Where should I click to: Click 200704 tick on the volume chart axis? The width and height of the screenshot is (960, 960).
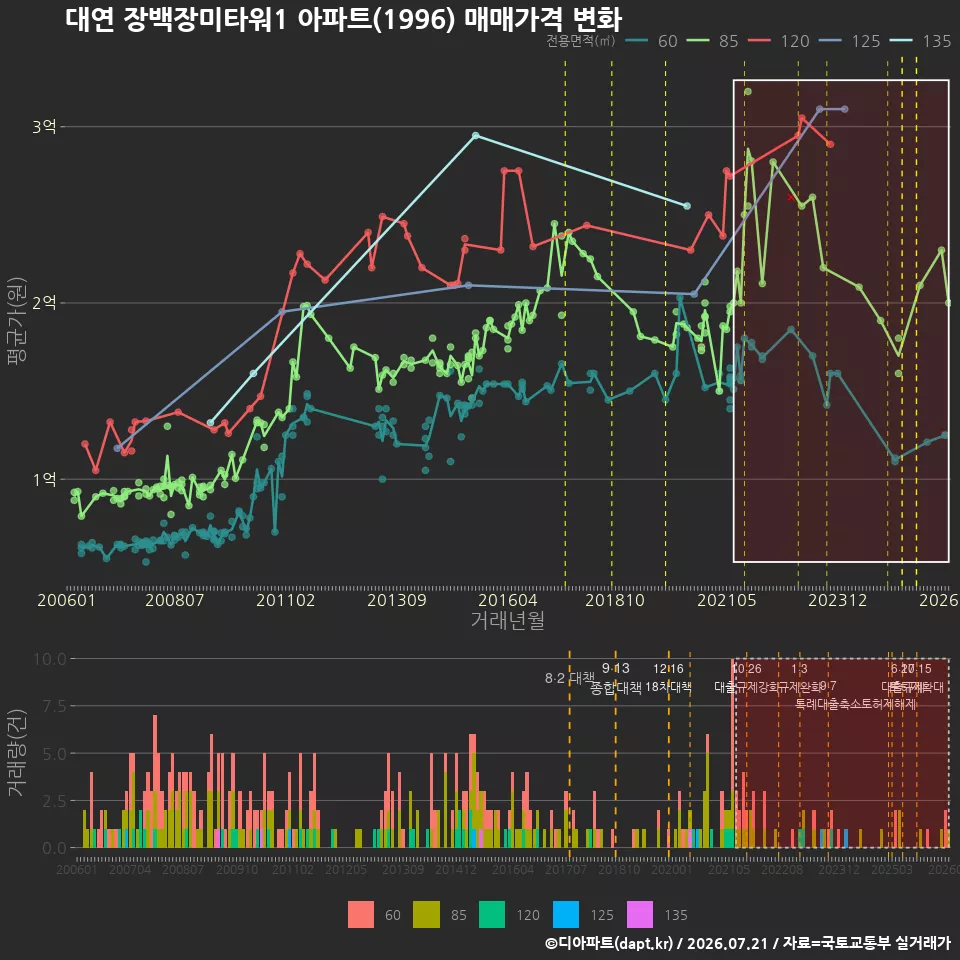tap(130, 869)
